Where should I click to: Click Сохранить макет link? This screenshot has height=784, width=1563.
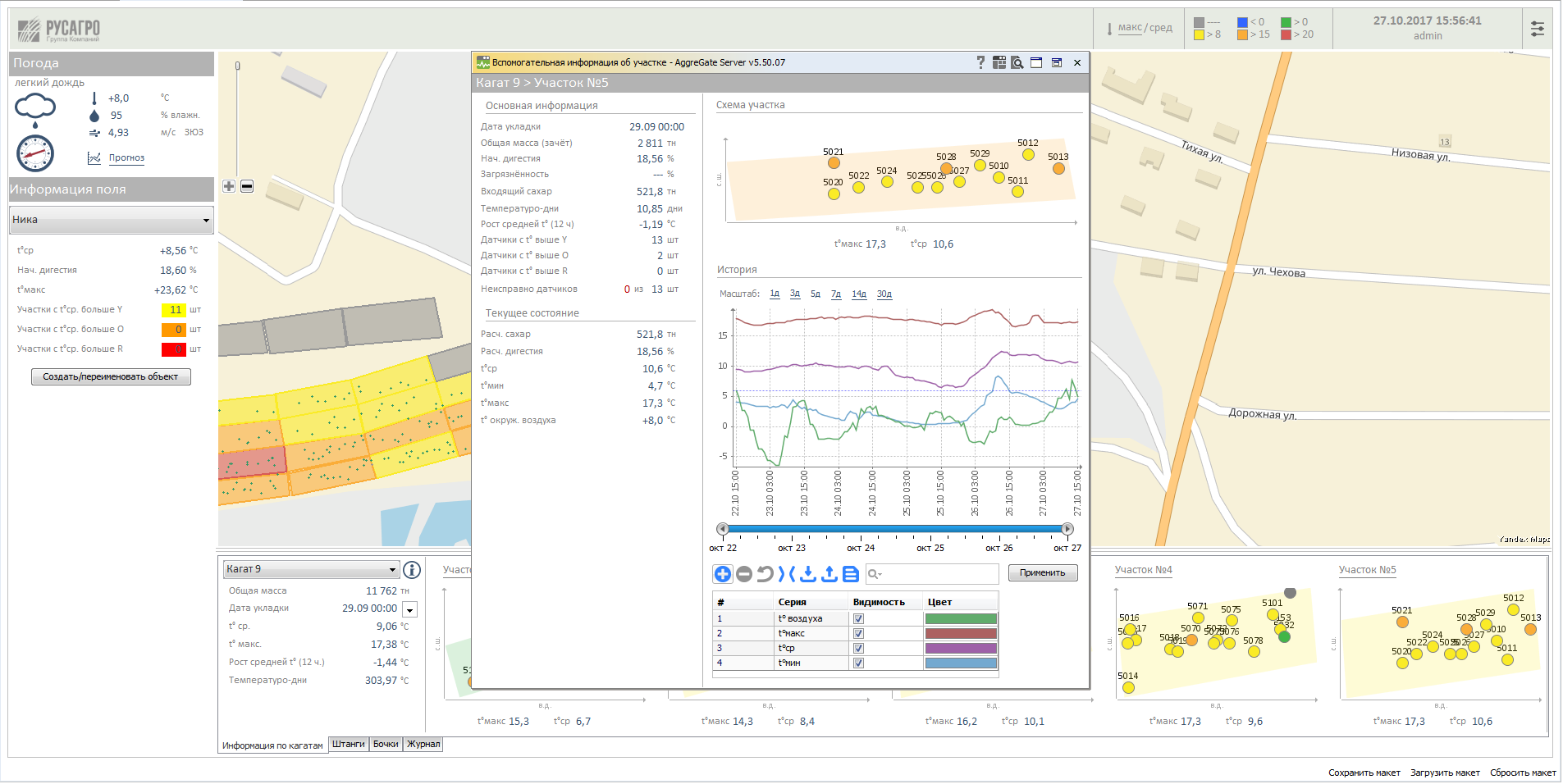pyautogui.click(x=1364, y=773)
